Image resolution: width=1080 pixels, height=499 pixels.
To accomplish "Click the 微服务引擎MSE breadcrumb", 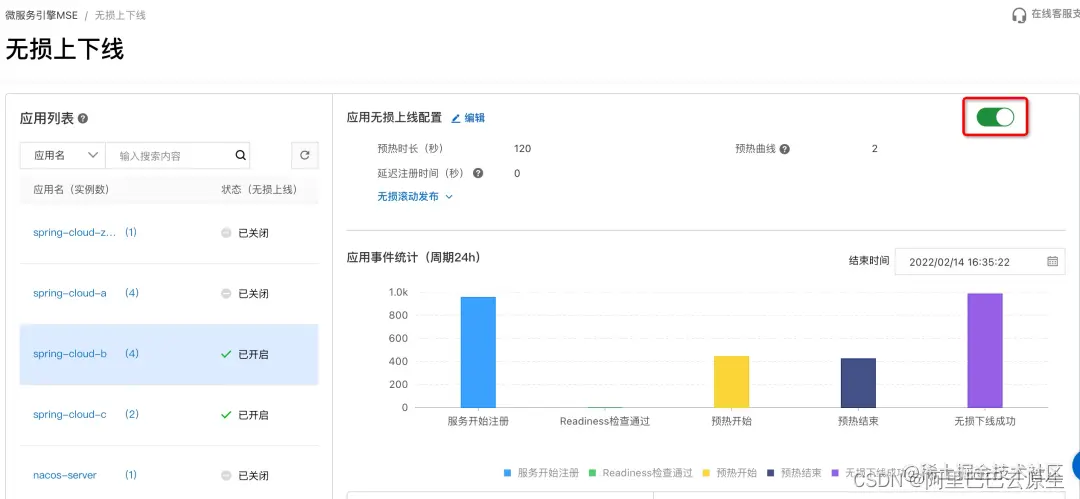I will click(41, 15).
